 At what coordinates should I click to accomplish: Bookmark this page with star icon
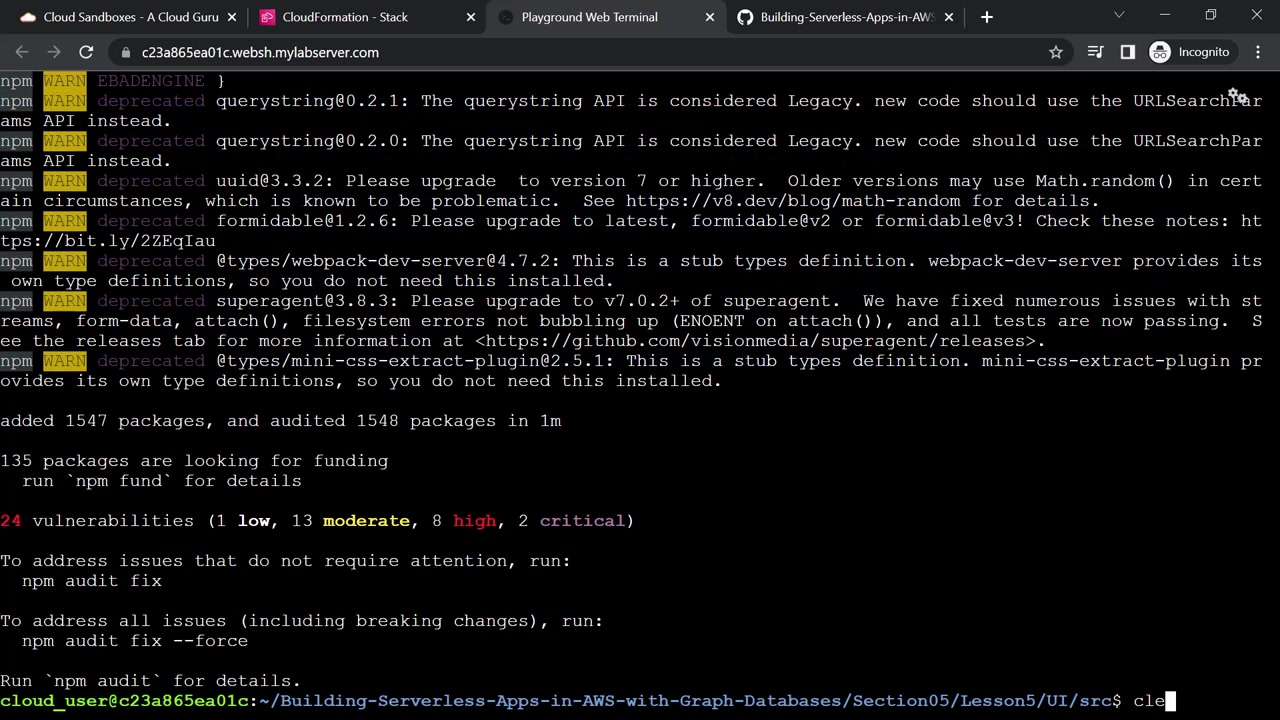click(1056, 52)
